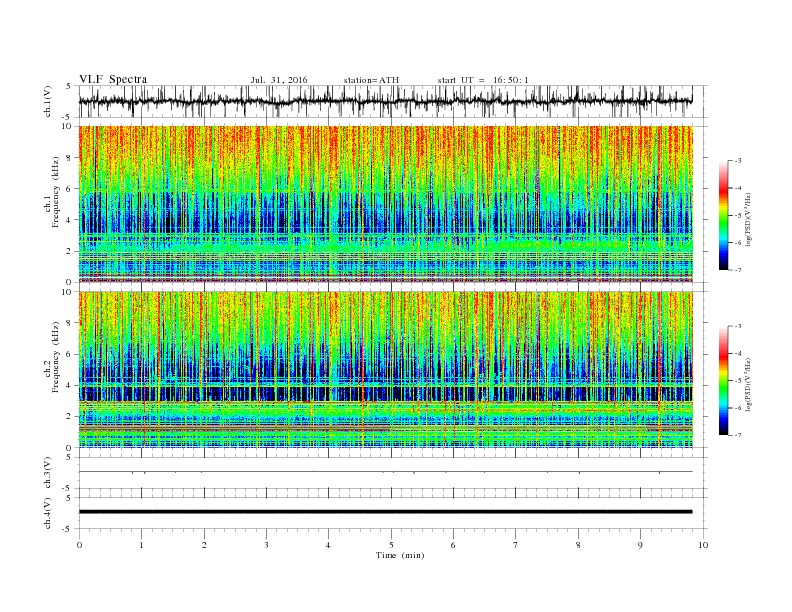Click the "ch.1(V)" axis label
Viewport: 792px width, 612px height.
48,102
